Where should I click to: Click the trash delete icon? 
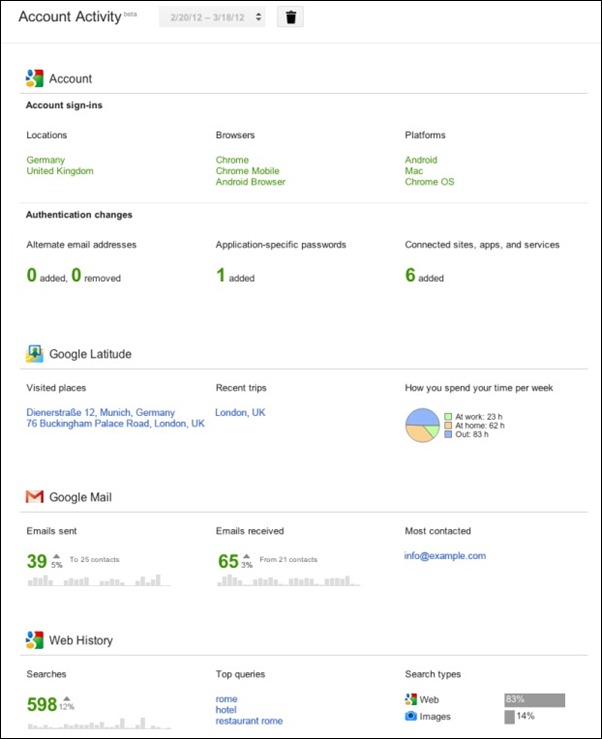[290, 18]
